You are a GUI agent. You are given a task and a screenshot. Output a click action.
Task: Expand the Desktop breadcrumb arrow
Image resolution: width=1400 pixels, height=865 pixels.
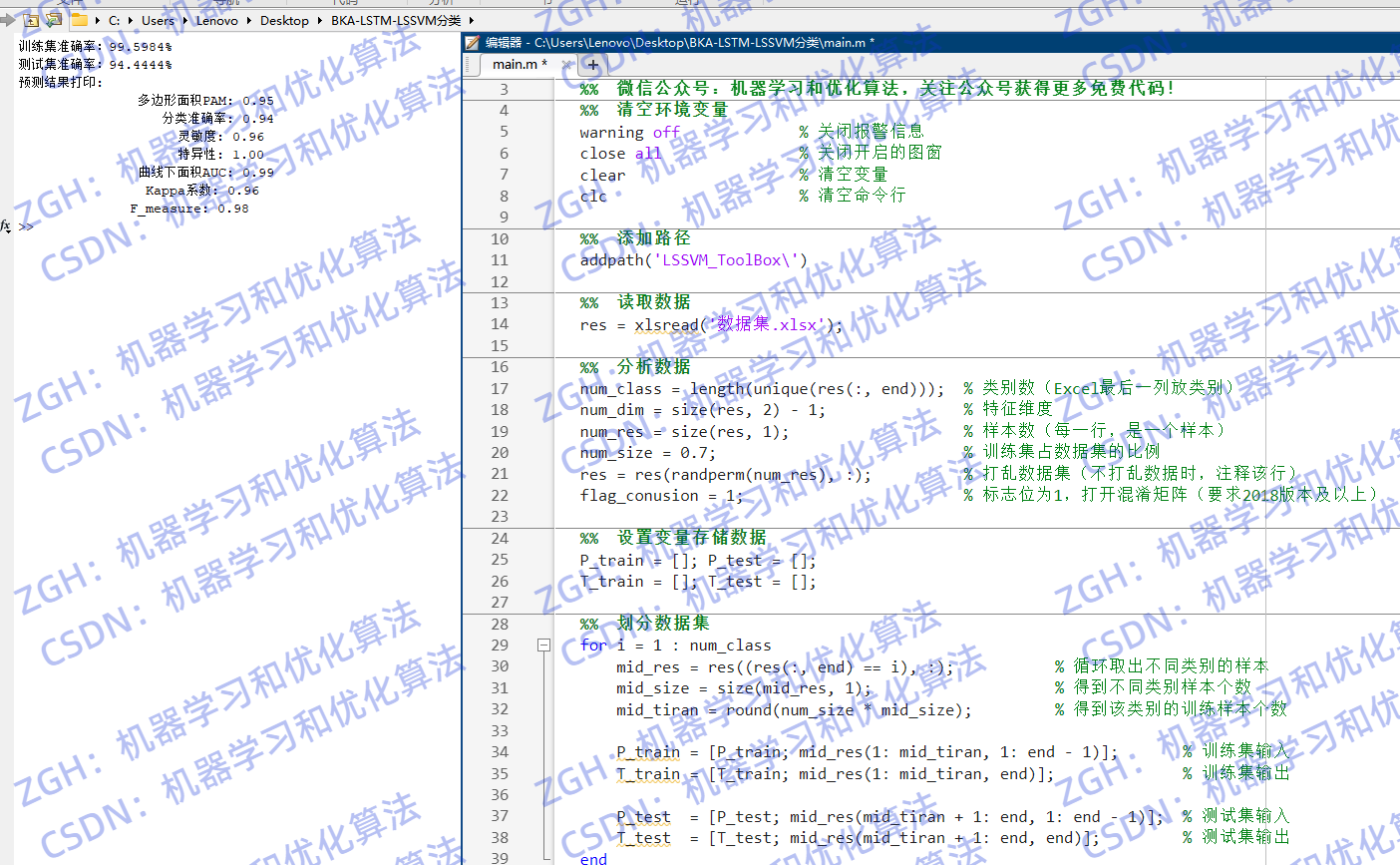click(319, 20)
